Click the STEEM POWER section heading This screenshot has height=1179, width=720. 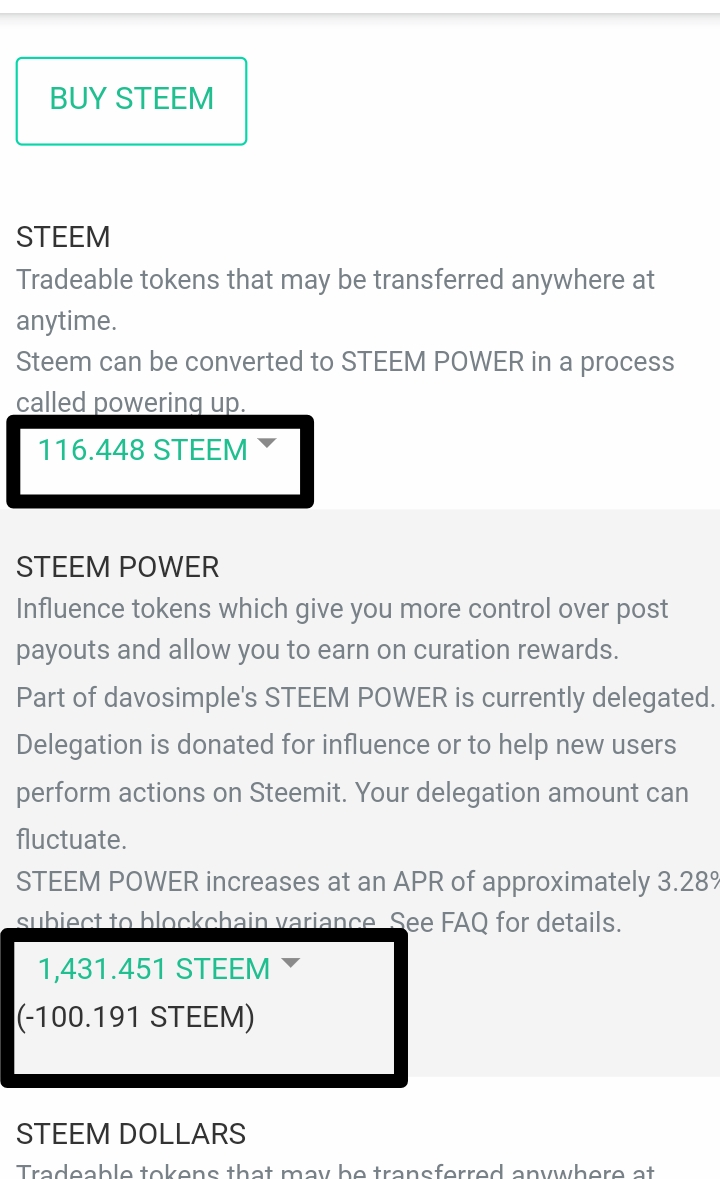click(x=117, y=567)
